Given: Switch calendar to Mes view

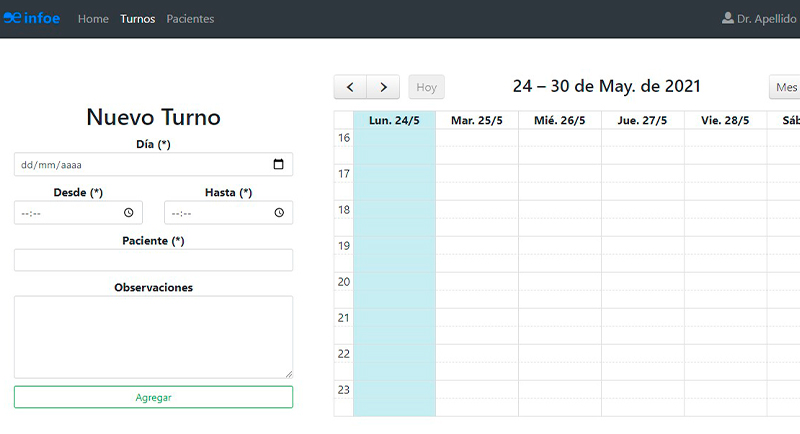Looking at the screenshot, I should 785,87.
